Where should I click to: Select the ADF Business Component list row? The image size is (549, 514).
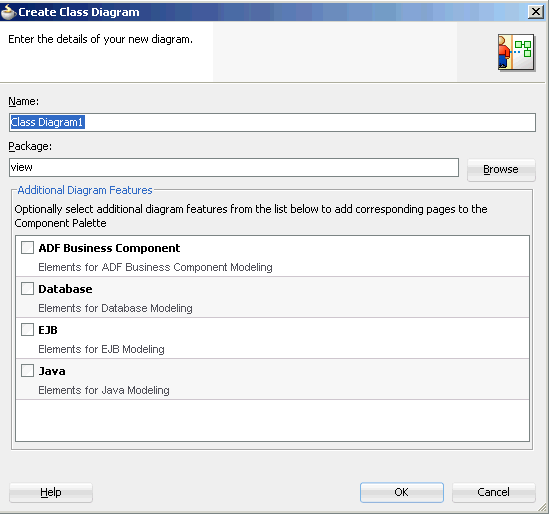click(272, 256)
